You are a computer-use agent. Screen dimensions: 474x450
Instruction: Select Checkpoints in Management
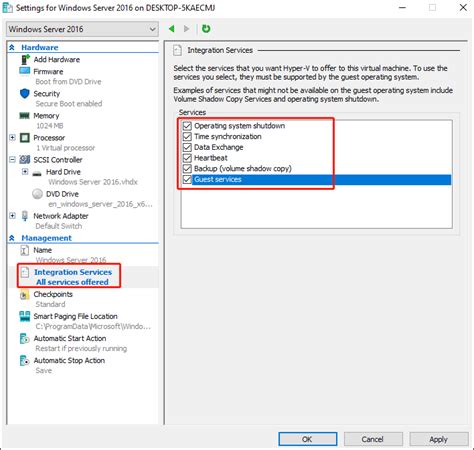pyautogui.click(x=53, y=294)
